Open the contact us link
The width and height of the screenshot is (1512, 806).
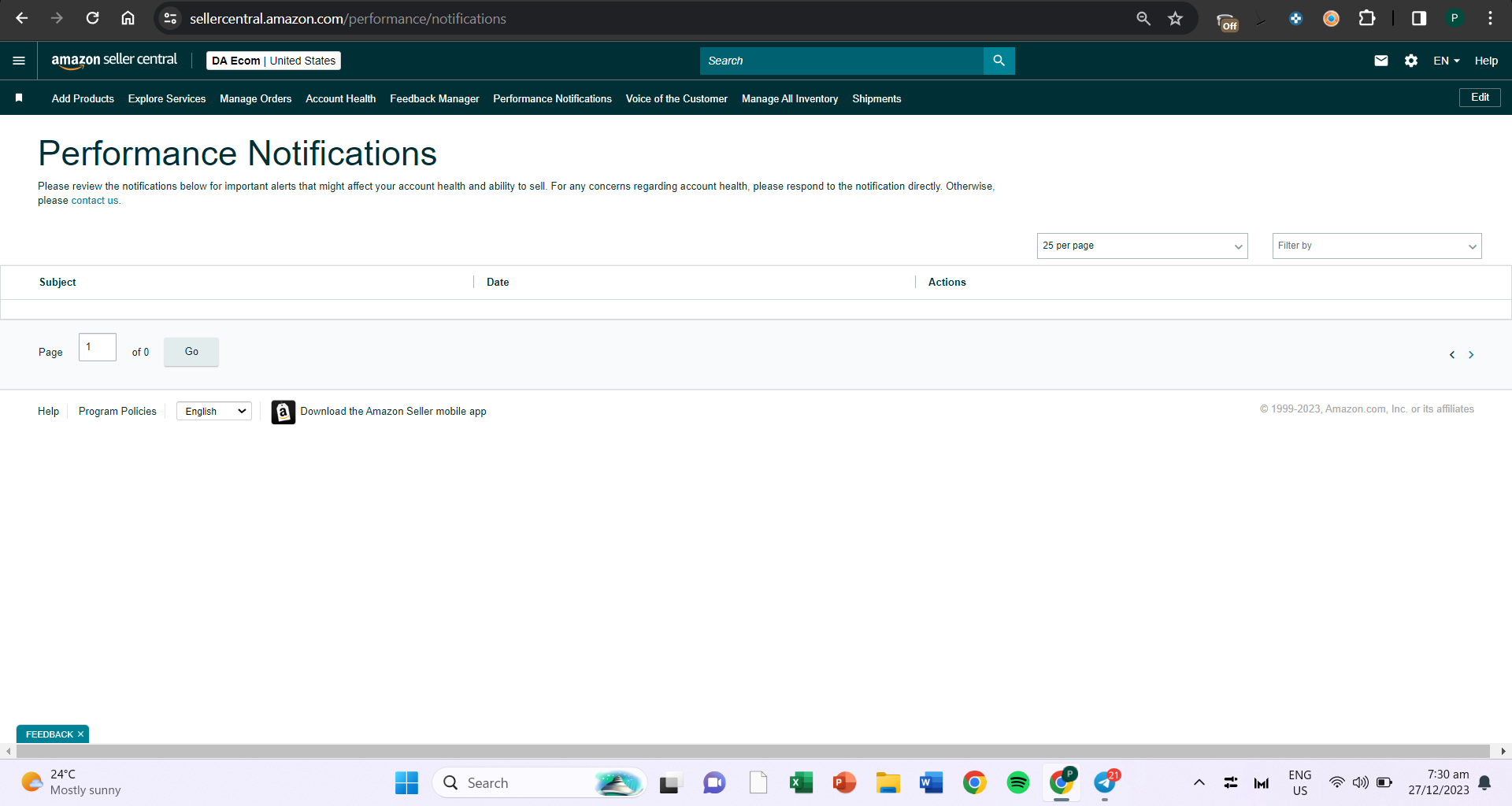click(94, 201)
